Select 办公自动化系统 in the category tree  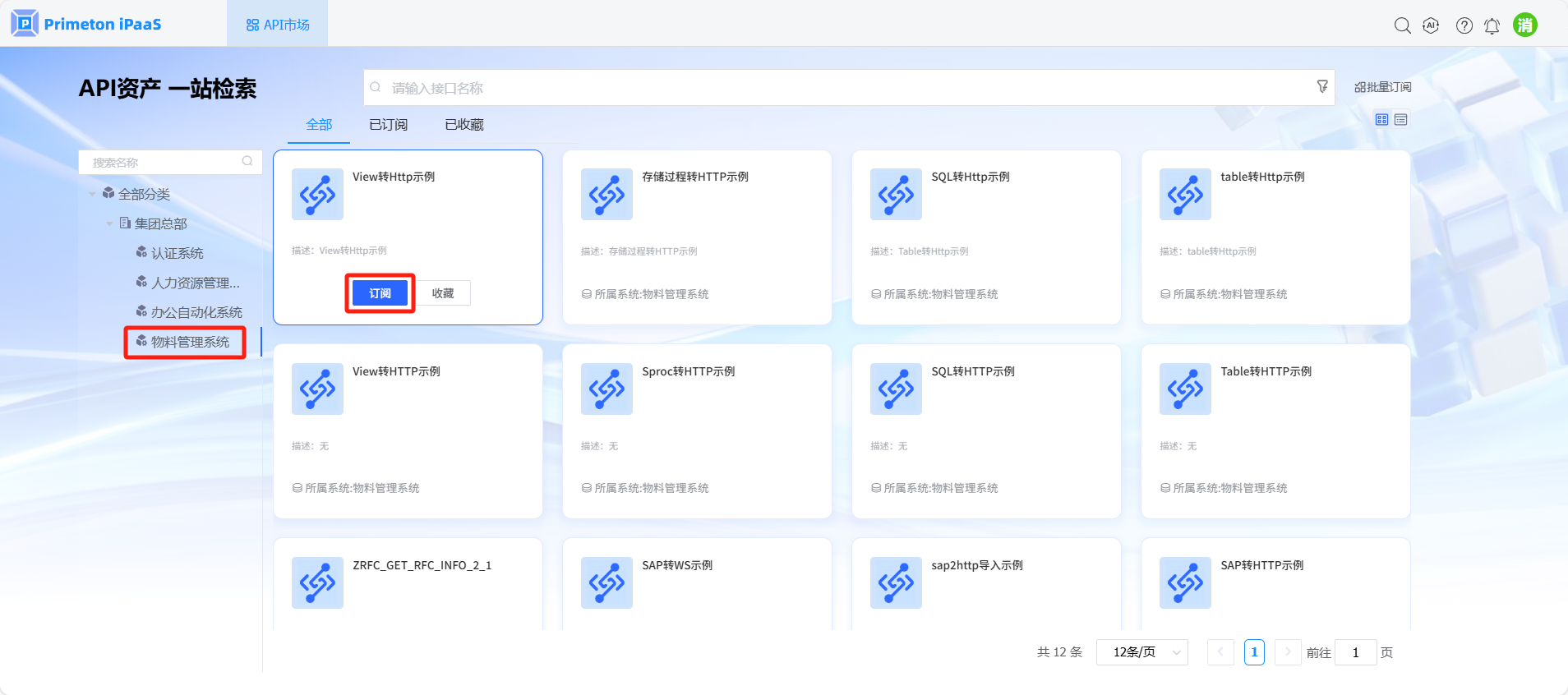pos(196,312)
